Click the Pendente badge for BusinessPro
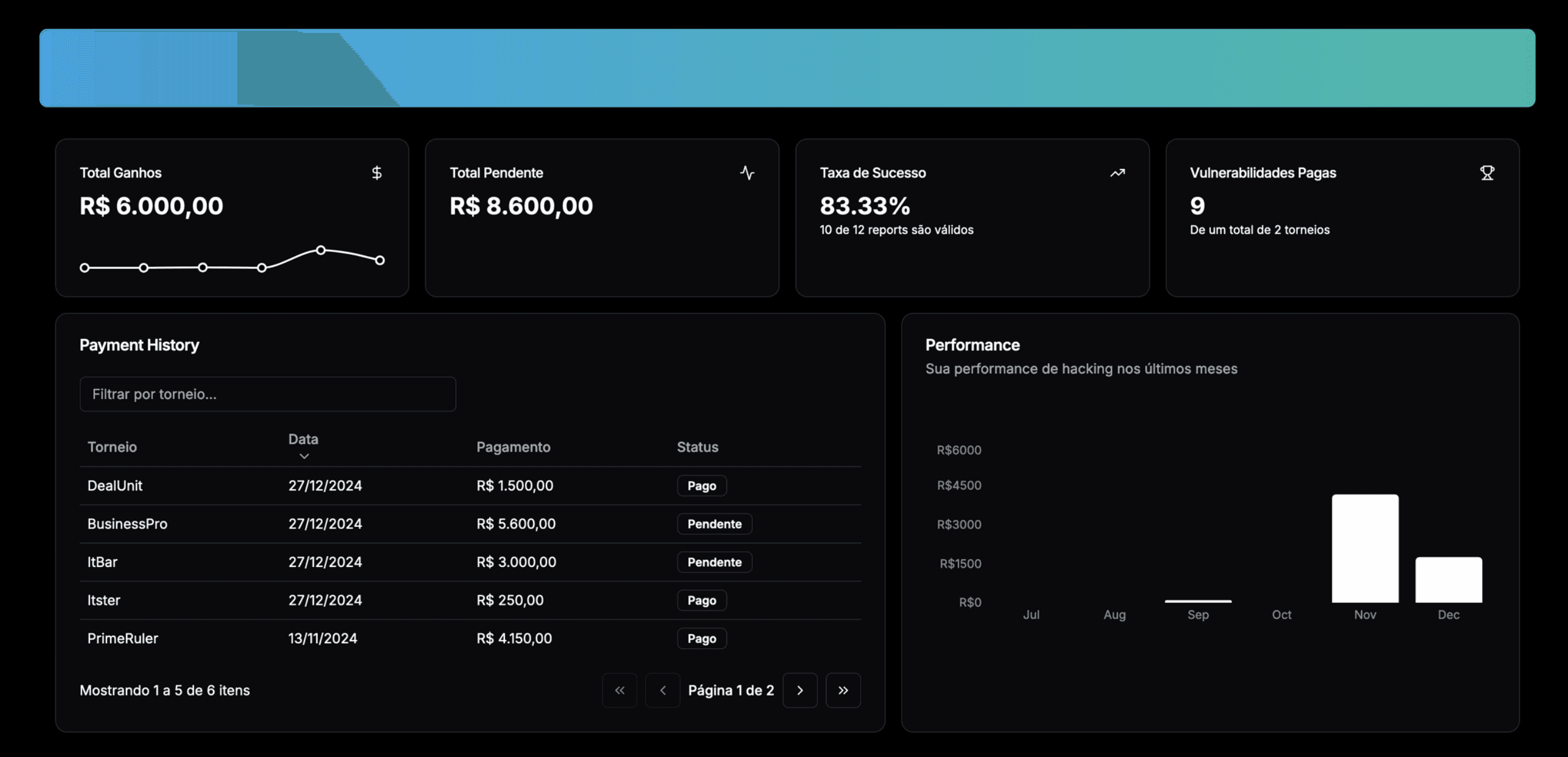 [714, 524]
